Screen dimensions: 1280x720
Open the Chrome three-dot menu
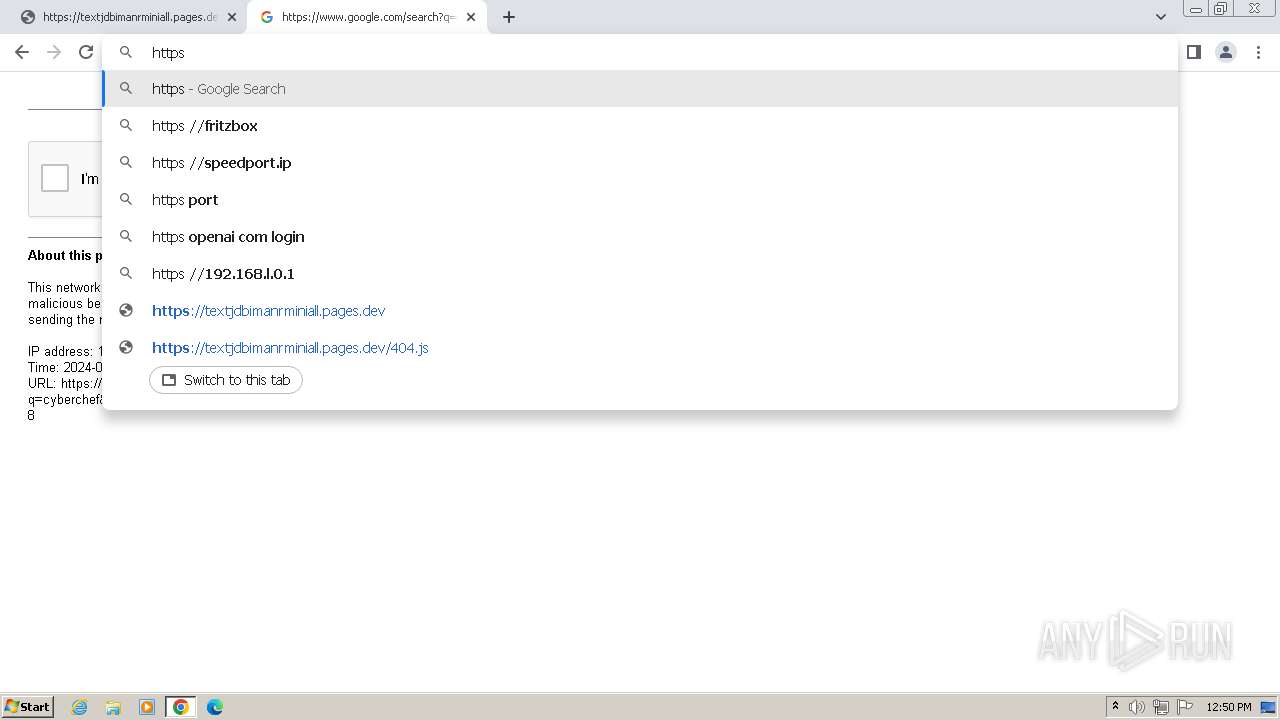coord(1258,52)
